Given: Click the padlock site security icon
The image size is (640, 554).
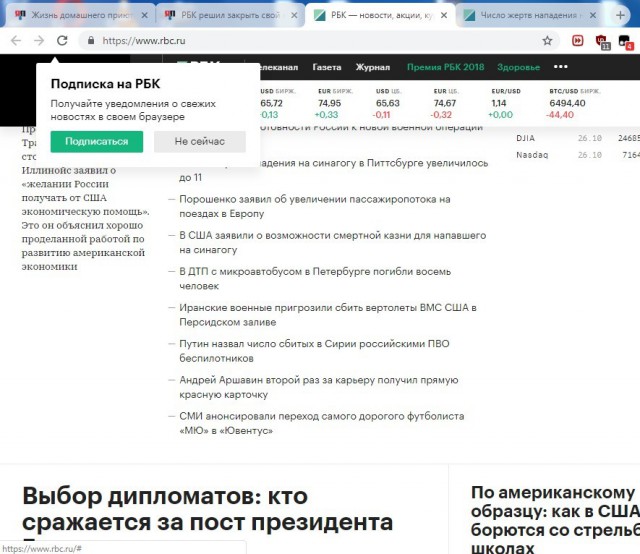Looking at the screenshot, I should [91, 40].
